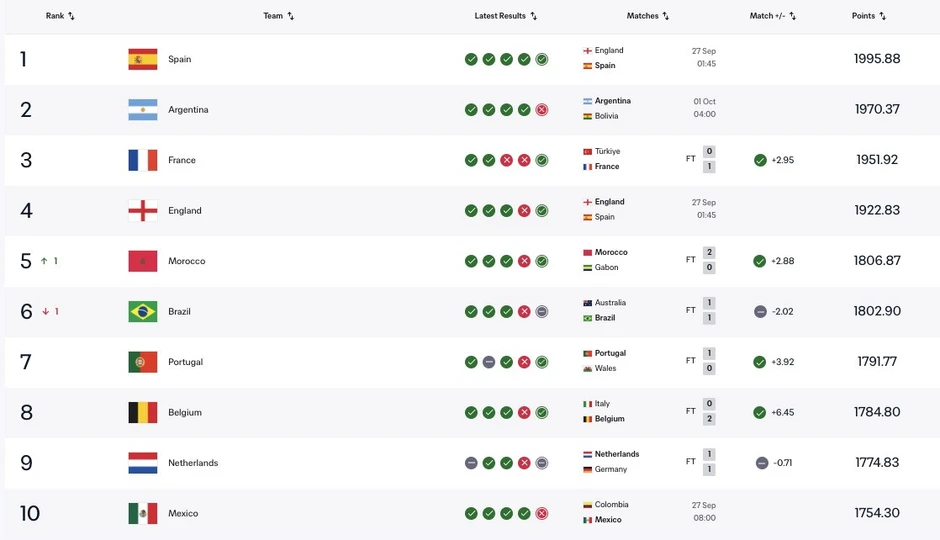
Task: Click the Argentina flag icon
Action: (143, 110)
